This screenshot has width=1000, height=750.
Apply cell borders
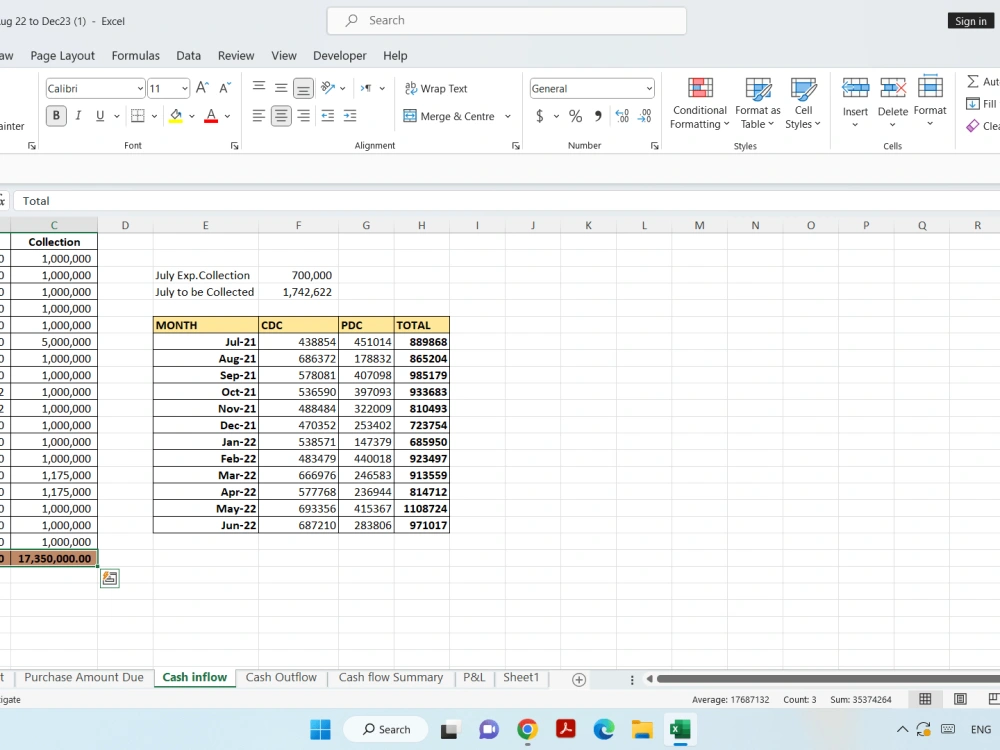tap(137, 115)
